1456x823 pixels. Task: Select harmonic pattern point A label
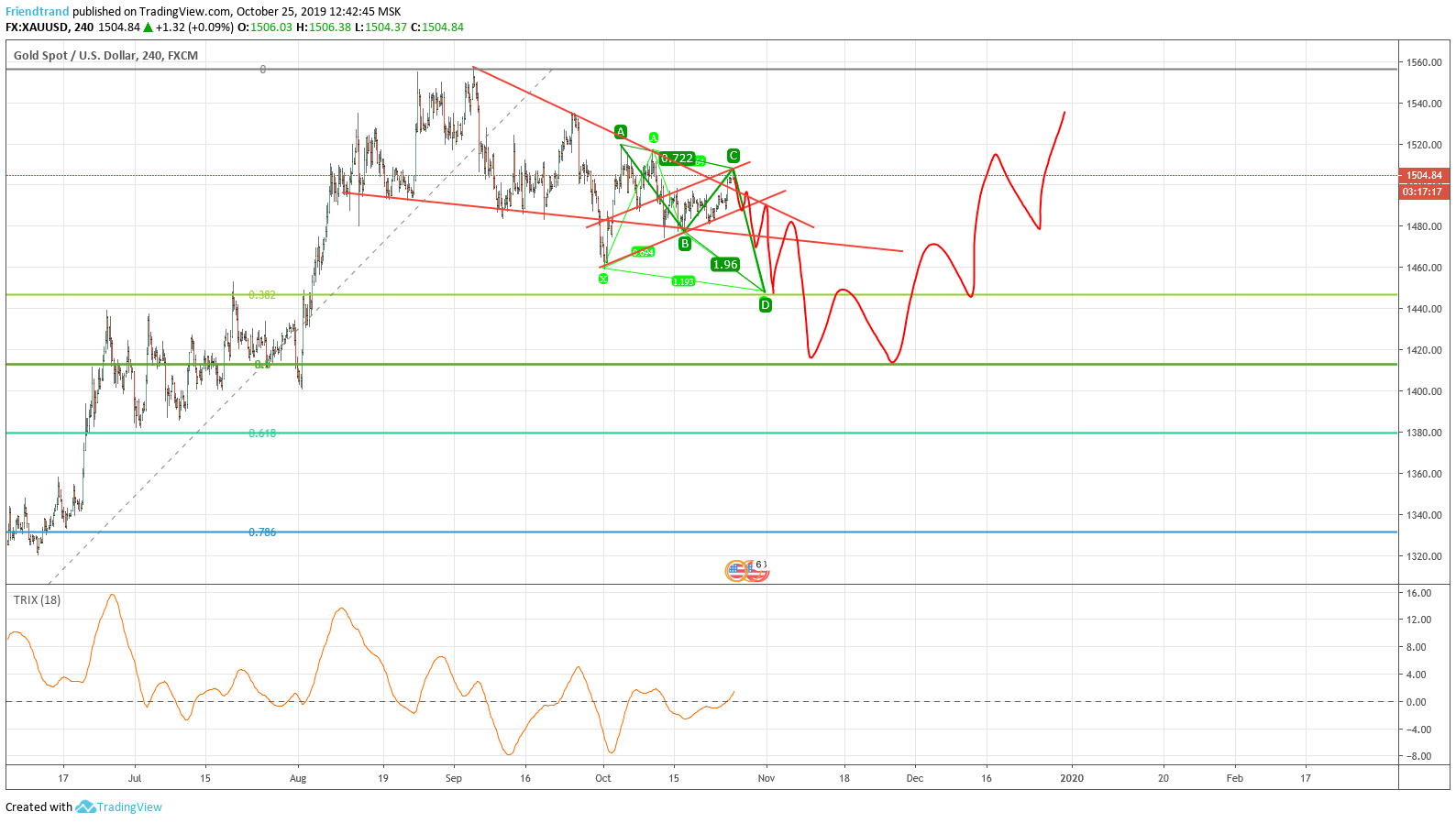point(621,132)
